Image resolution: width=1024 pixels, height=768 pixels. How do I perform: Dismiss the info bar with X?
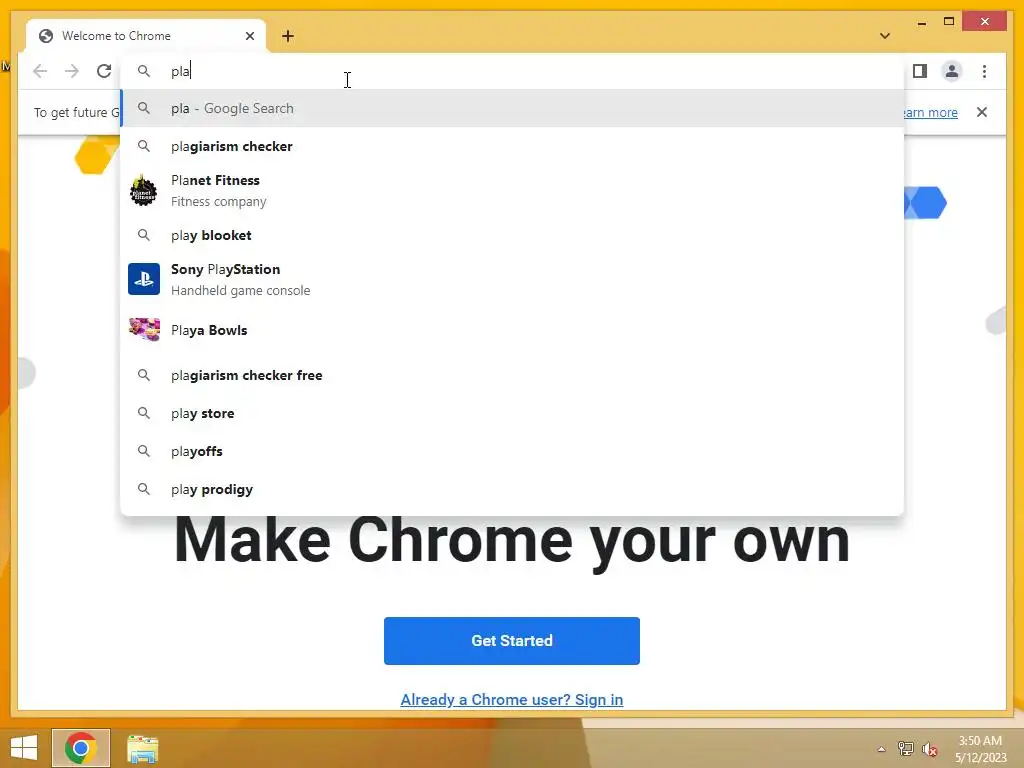[x=982, y=112]
